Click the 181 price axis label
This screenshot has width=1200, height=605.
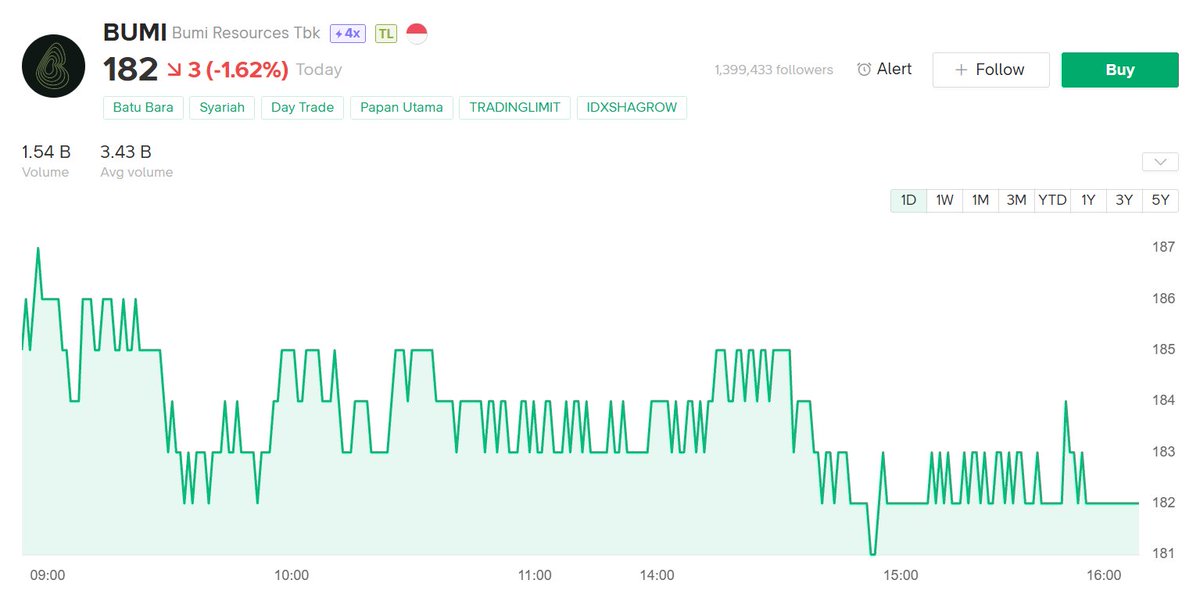(1164, 553)
